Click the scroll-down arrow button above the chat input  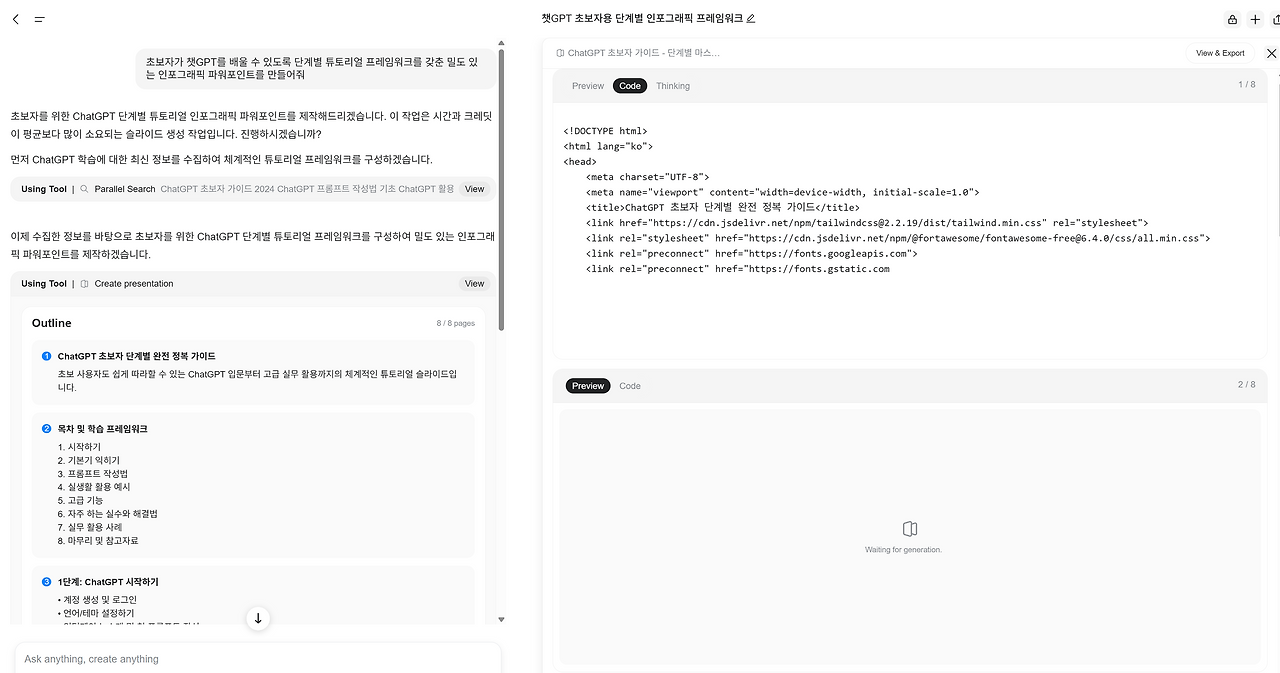click(x=258, y=618)
